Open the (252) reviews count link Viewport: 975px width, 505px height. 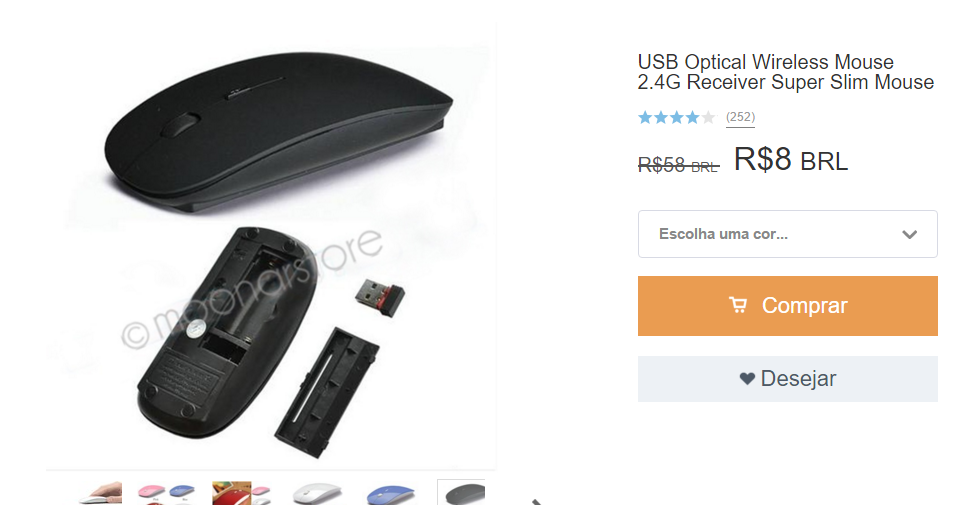[740, 117]
